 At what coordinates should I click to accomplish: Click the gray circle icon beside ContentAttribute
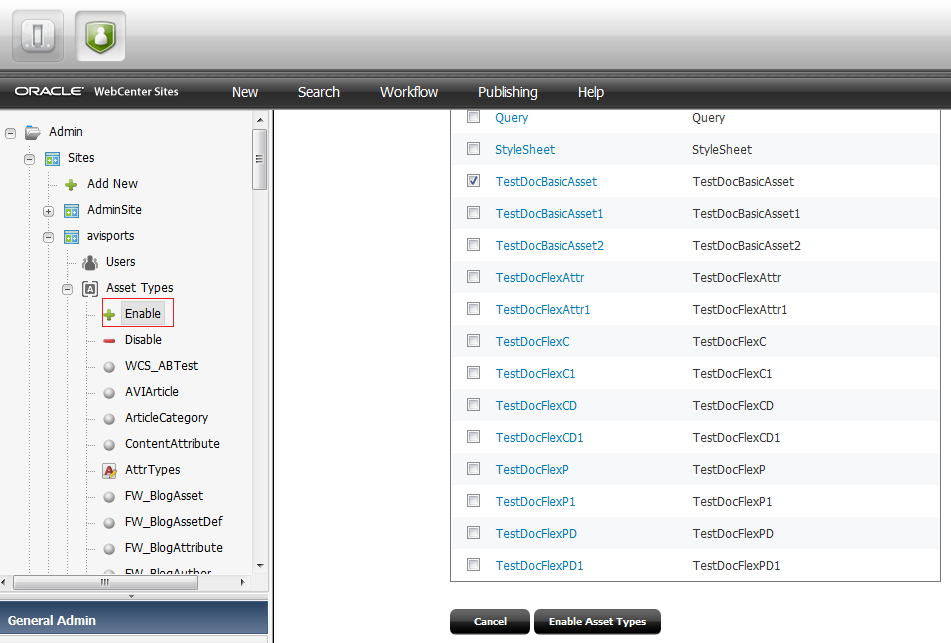coord(109,445)
